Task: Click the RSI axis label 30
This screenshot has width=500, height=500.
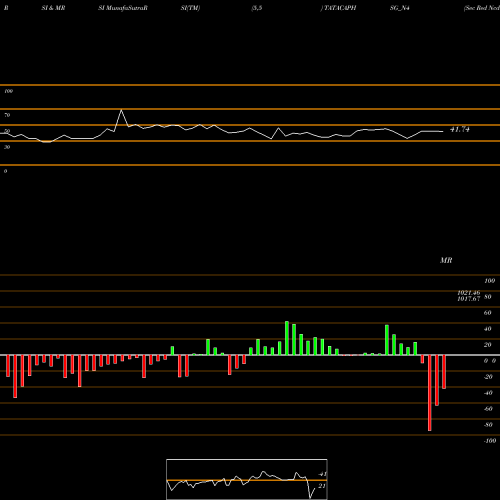Action: click(x=7, y=147)
